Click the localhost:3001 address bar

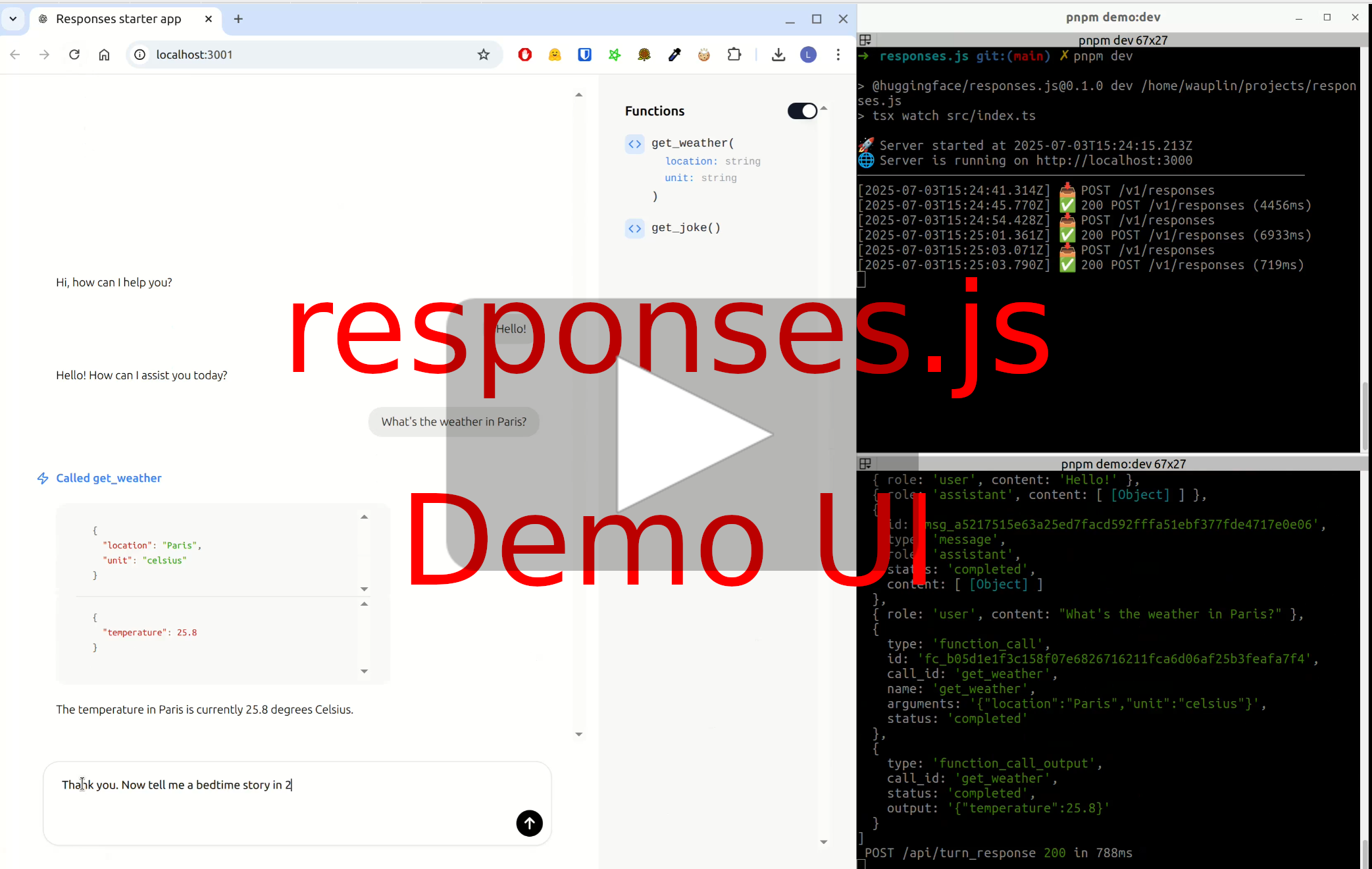pyautogui.click(x=303, y=55)
